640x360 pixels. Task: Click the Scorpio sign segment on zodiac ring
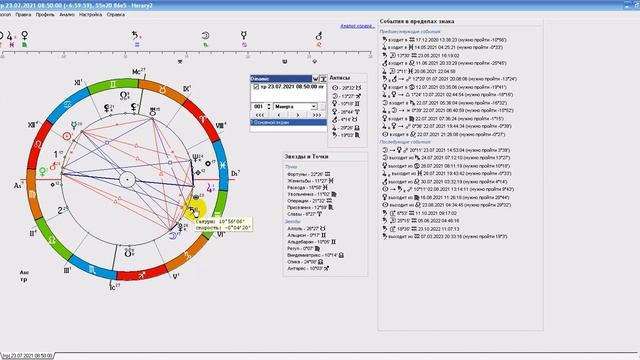[x=92, y=269]
